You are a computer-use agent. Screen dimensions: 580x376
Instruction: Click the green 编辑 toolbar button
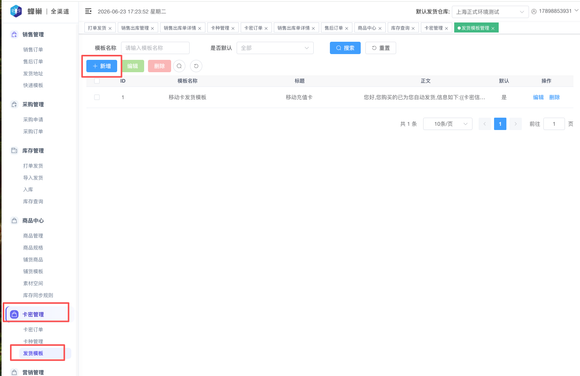(x=132, y=66)
